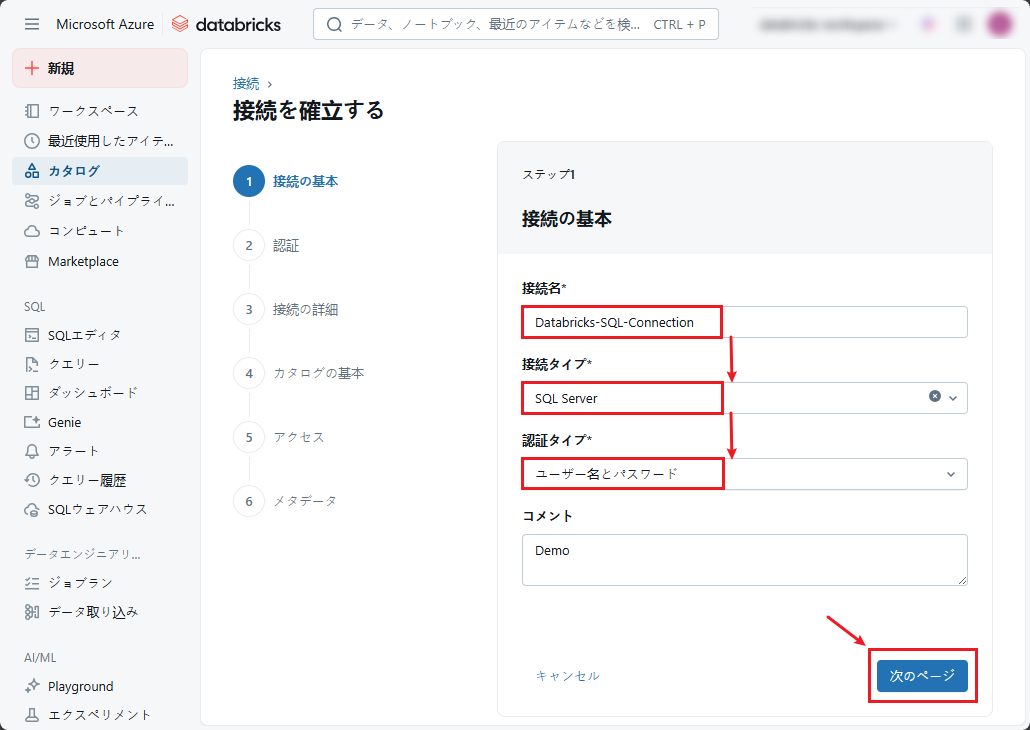The image size is (1030, 730).
Task: Click the Cancel link
Action: (567, 676)
